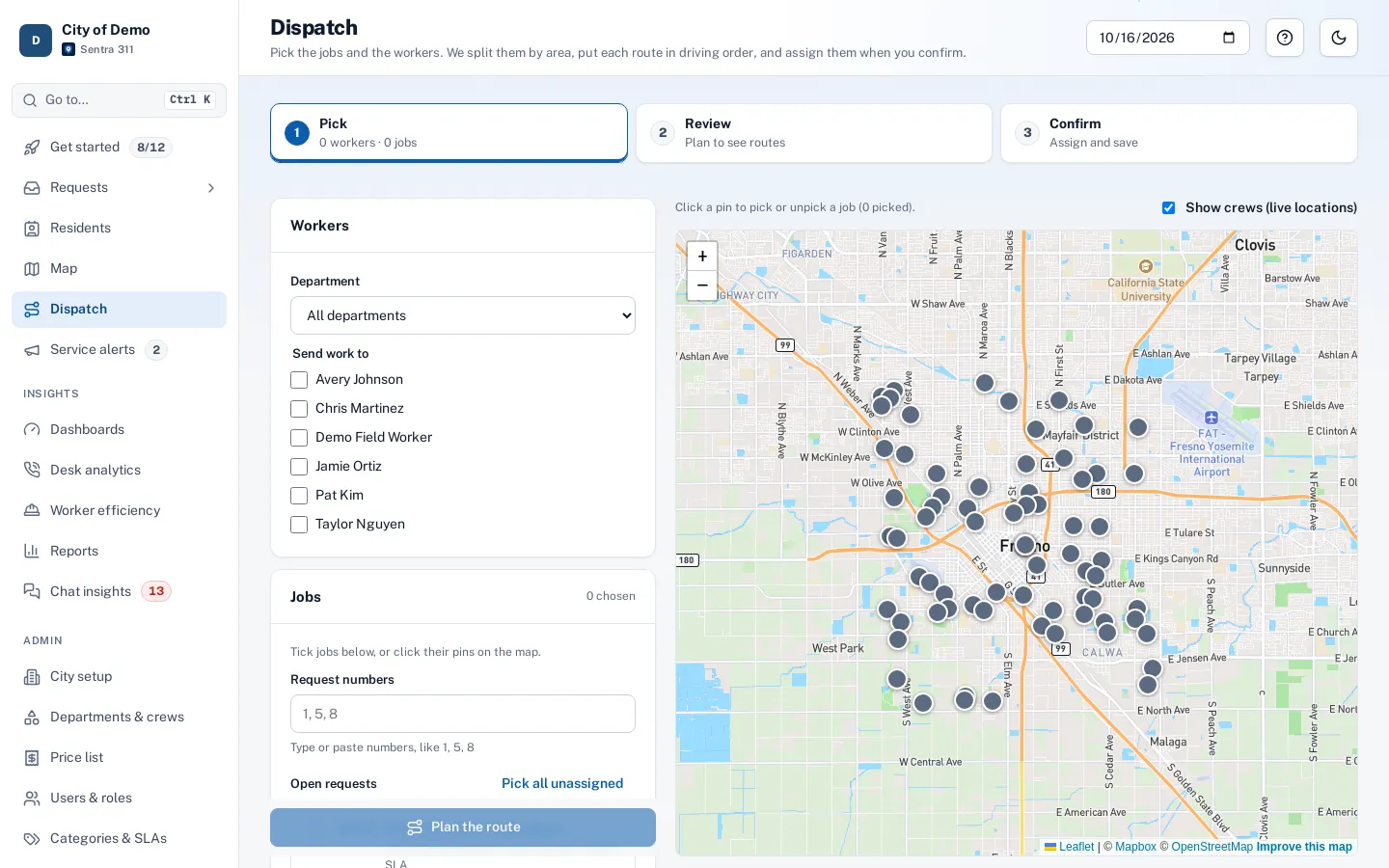Open the All departments dropdown
The height and width of the screenshot is (868, 1389).
[463, 315]
